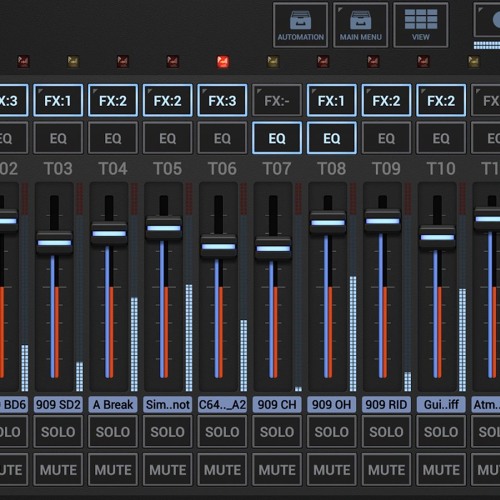This screenshot has width=500, height=500.
Task: Click the T06 volume fader knob
Action: pos(218,246)
